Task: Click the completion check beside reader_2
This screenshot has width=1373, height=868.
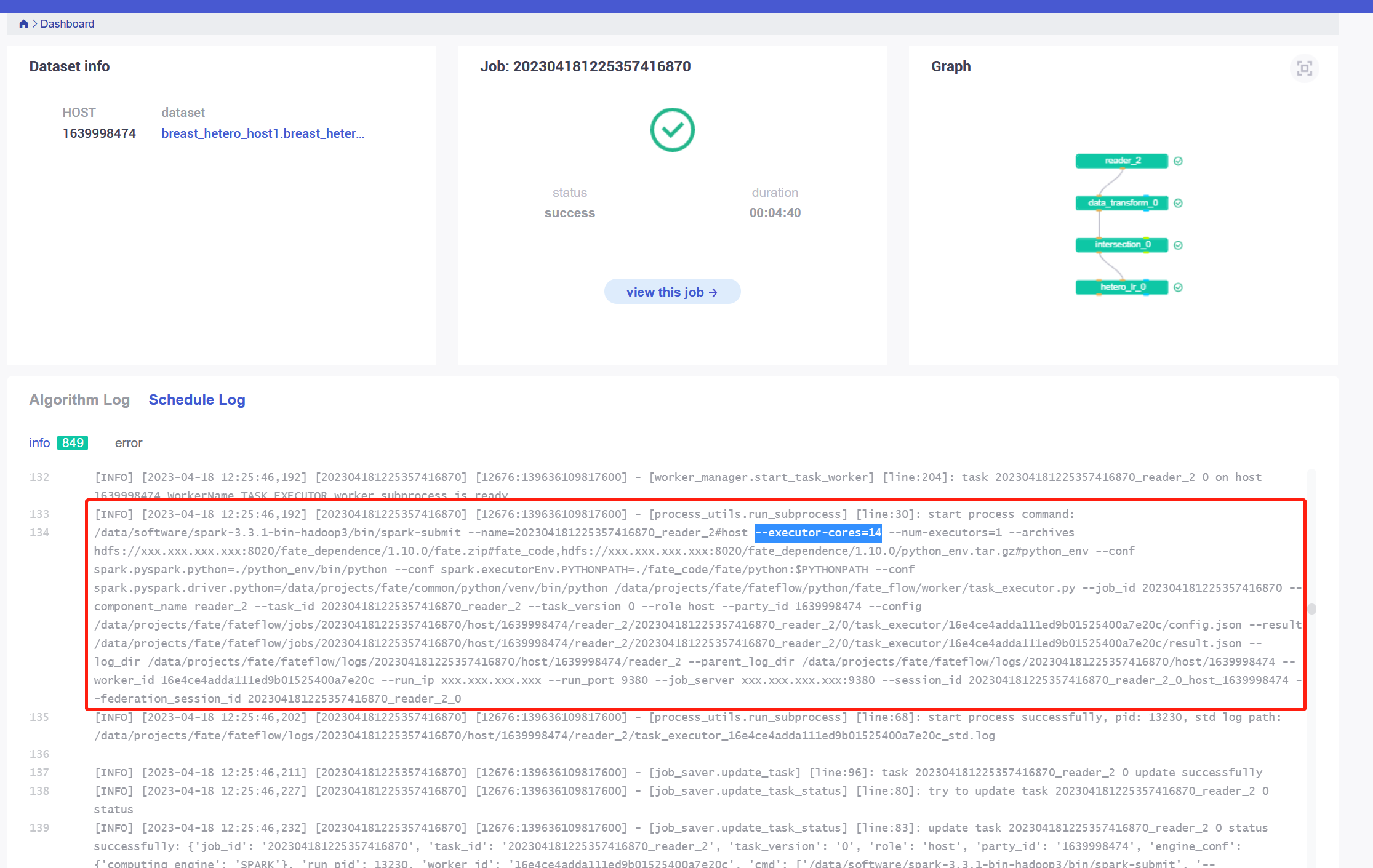Action: pos(1178,161)
